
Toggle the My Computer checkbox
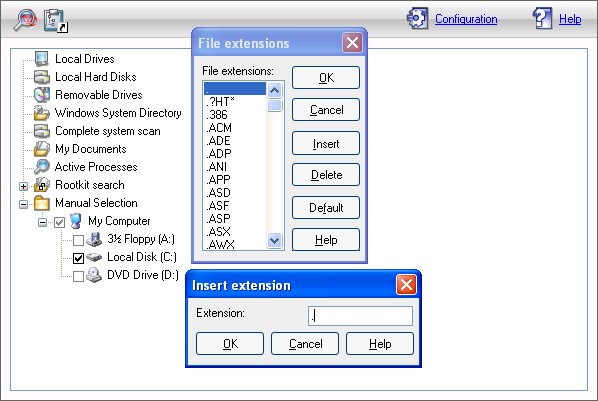pos(59,222)
